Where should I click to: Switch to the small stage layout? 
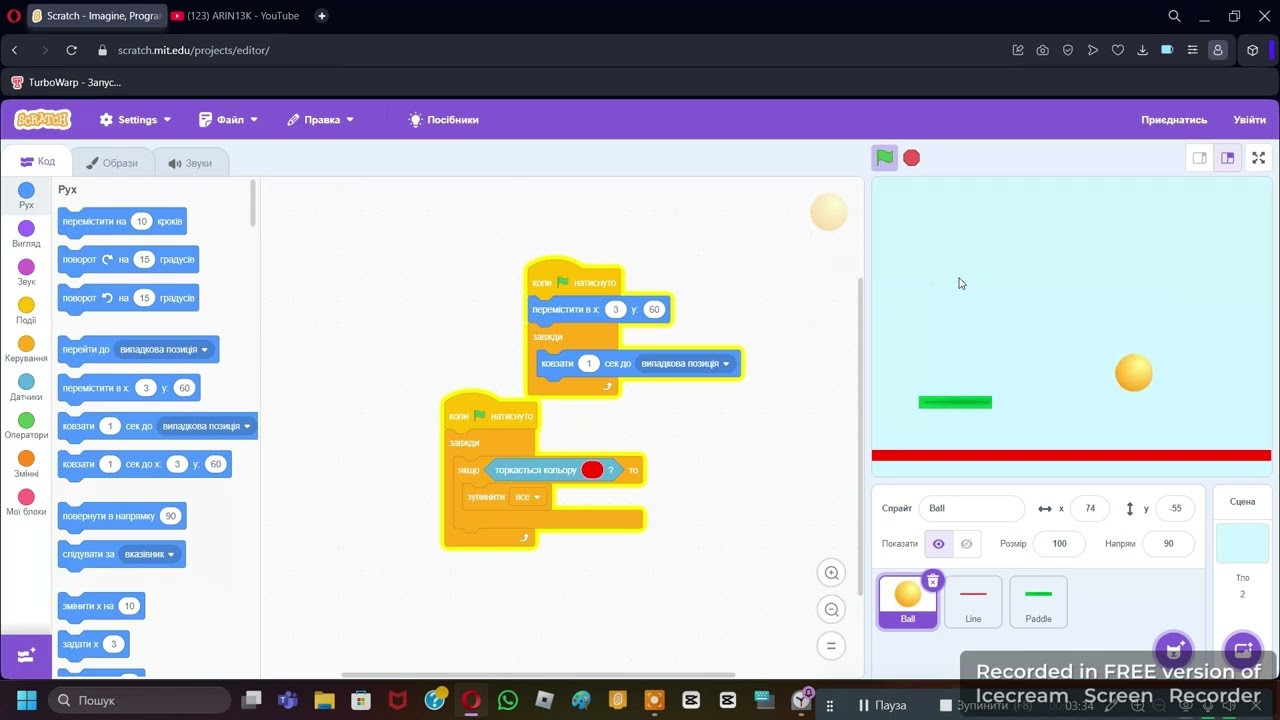pos(1199,158)
